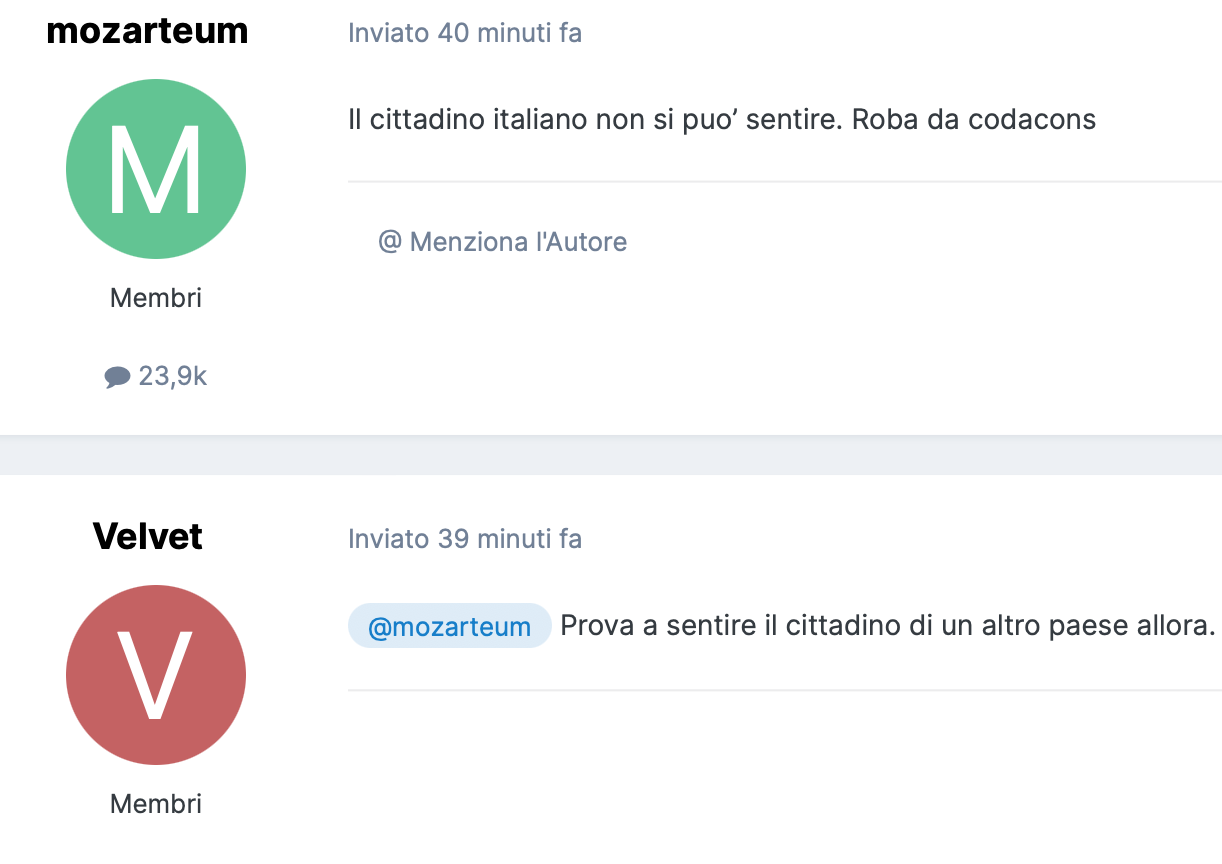Click the Membri group label under Velvet
This screenshot has width=1222, height=864.
[x=156, y=804]
